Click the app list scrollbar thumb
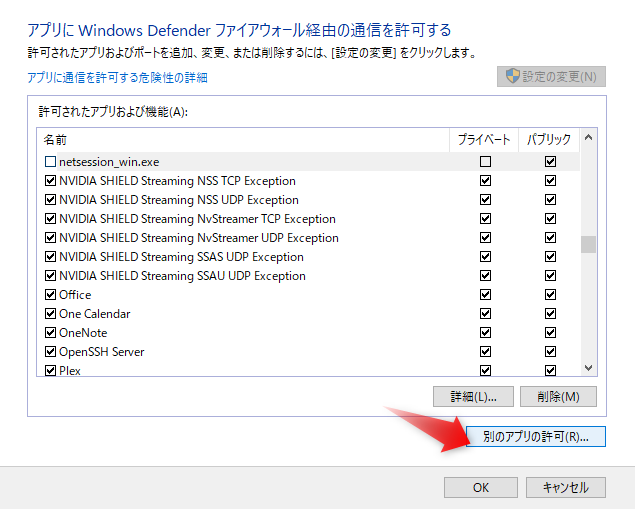 tap(588, 245)
